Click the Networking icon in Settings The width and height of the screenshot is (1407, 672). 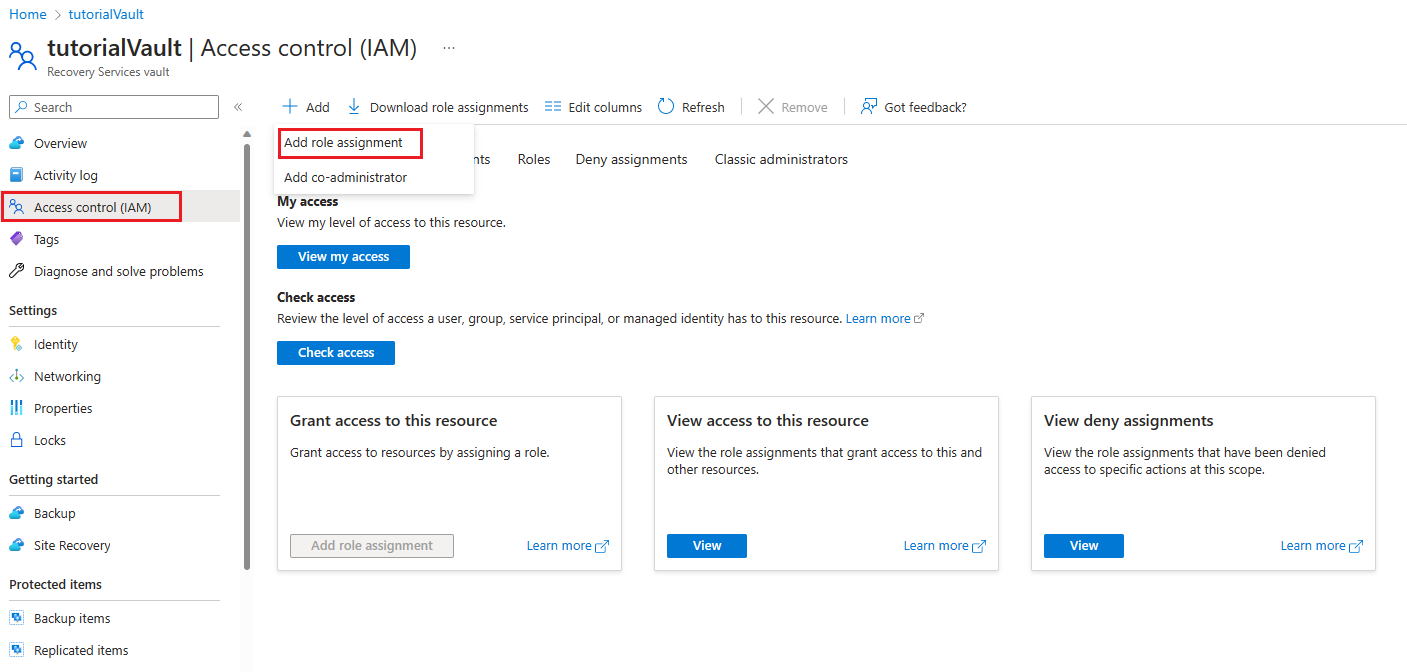[x=16, y=376]
